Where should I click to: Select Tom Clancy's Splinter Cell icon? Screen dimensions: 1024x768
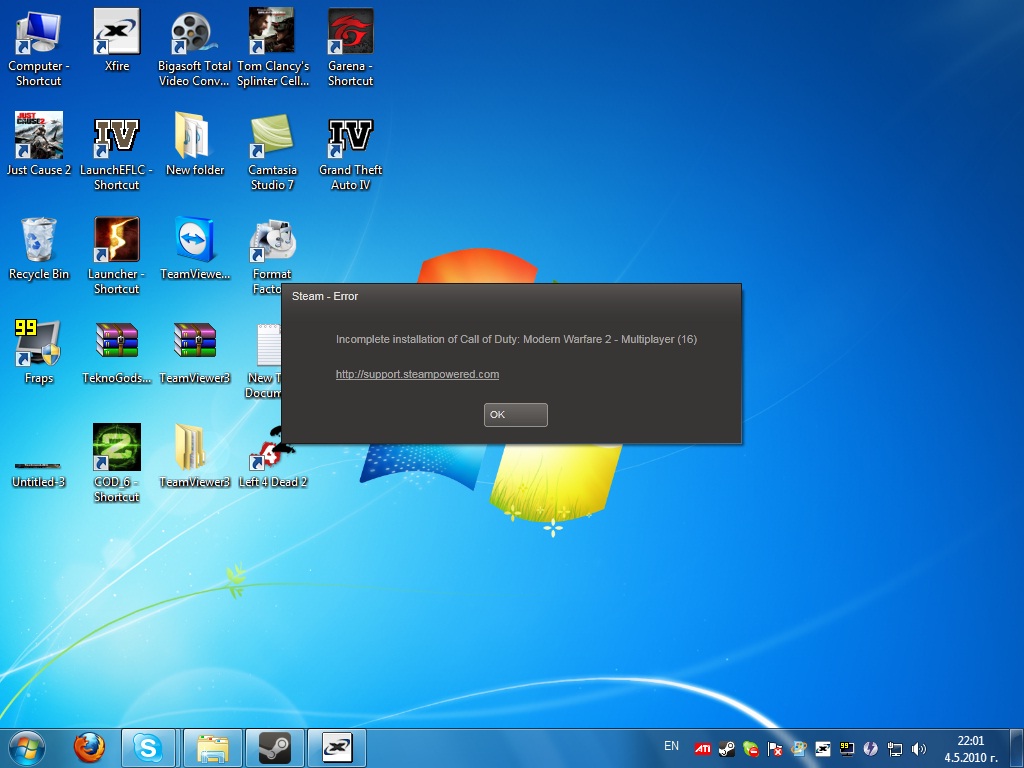pos(272,48)
